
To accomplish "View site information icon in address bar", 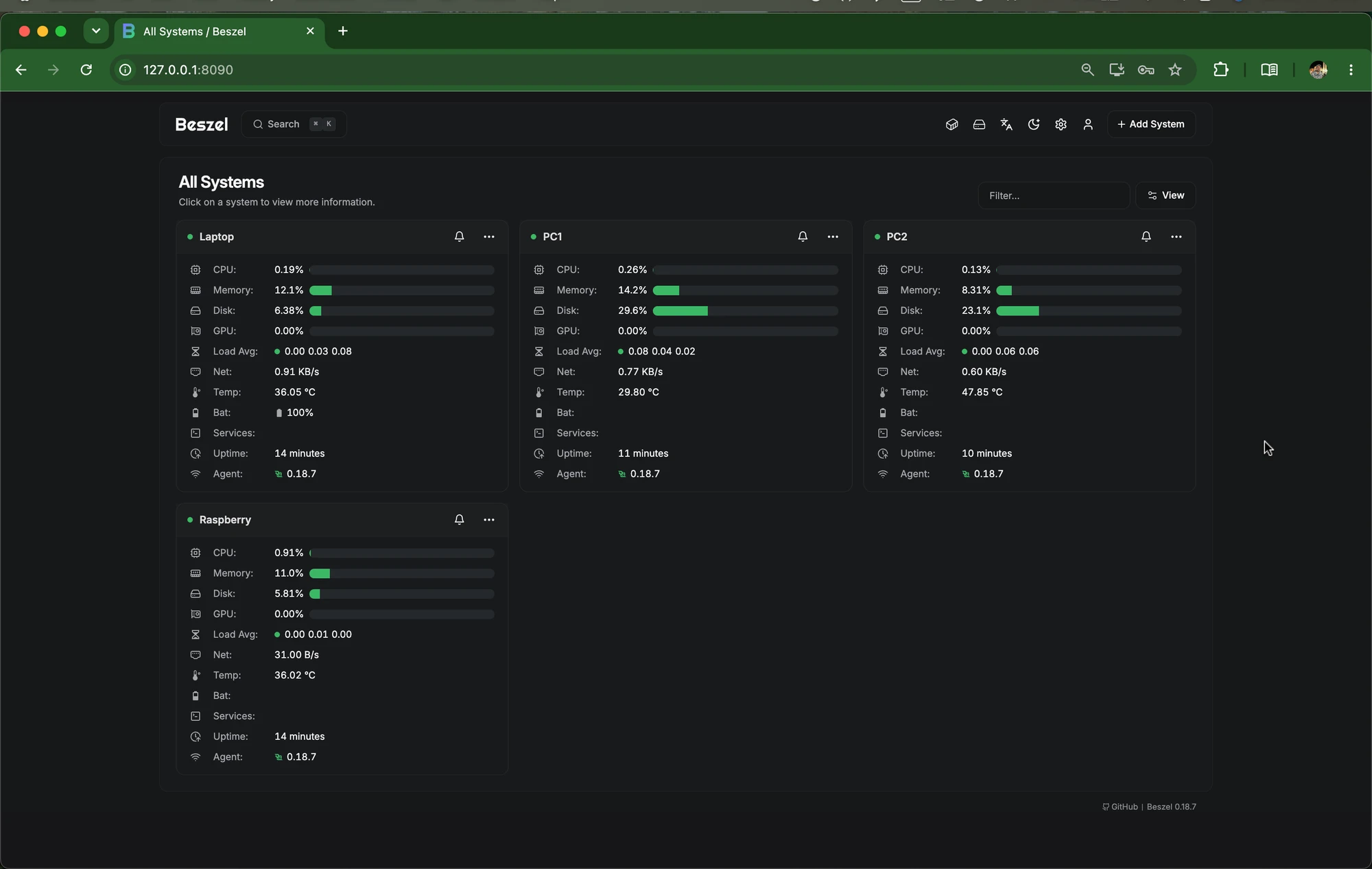I will tap(125, 70).
